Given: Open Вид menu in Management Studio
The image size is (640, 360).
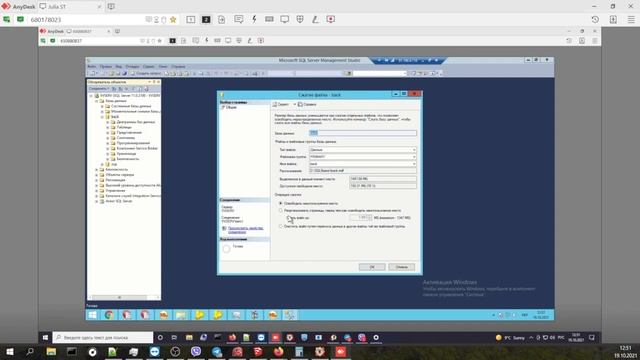Looking at the screenshot, I should point(119,67).
